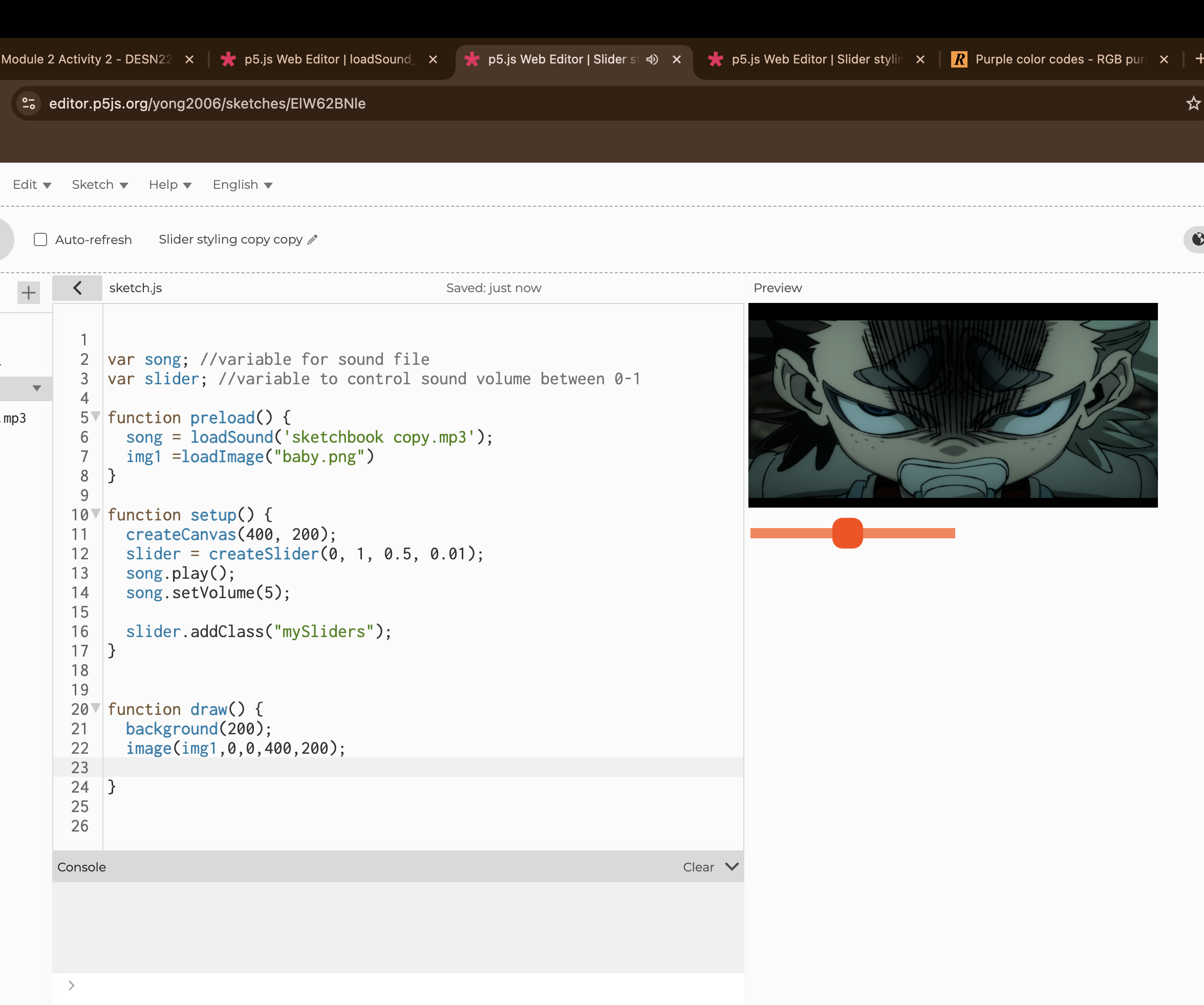
Task: Collapse the console with the chevron
Action: [x=732, y=866]
